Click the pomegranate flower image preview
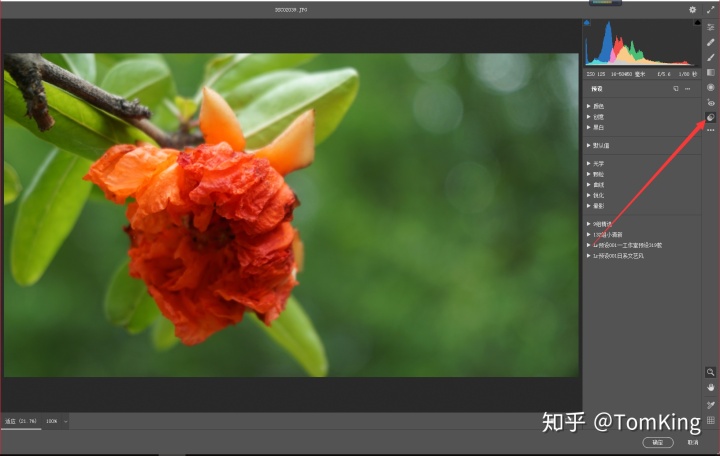 tap(291, 215)
